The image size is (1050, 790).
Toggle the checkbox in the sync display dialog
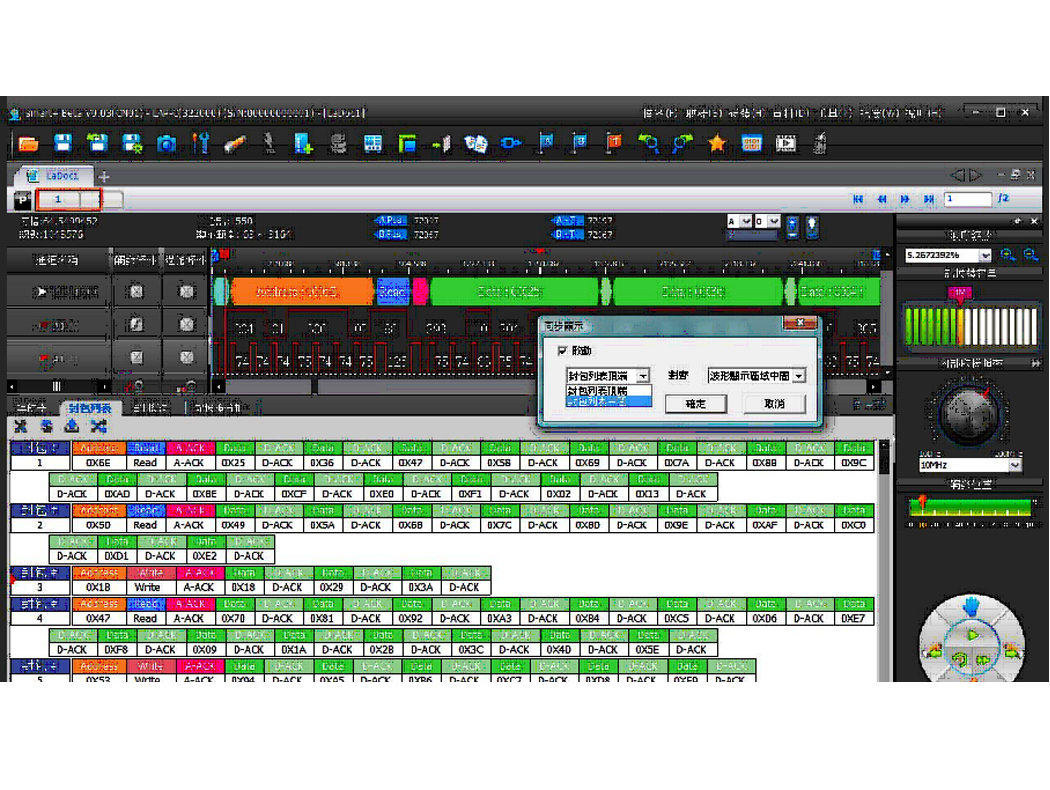coord(562,351)
